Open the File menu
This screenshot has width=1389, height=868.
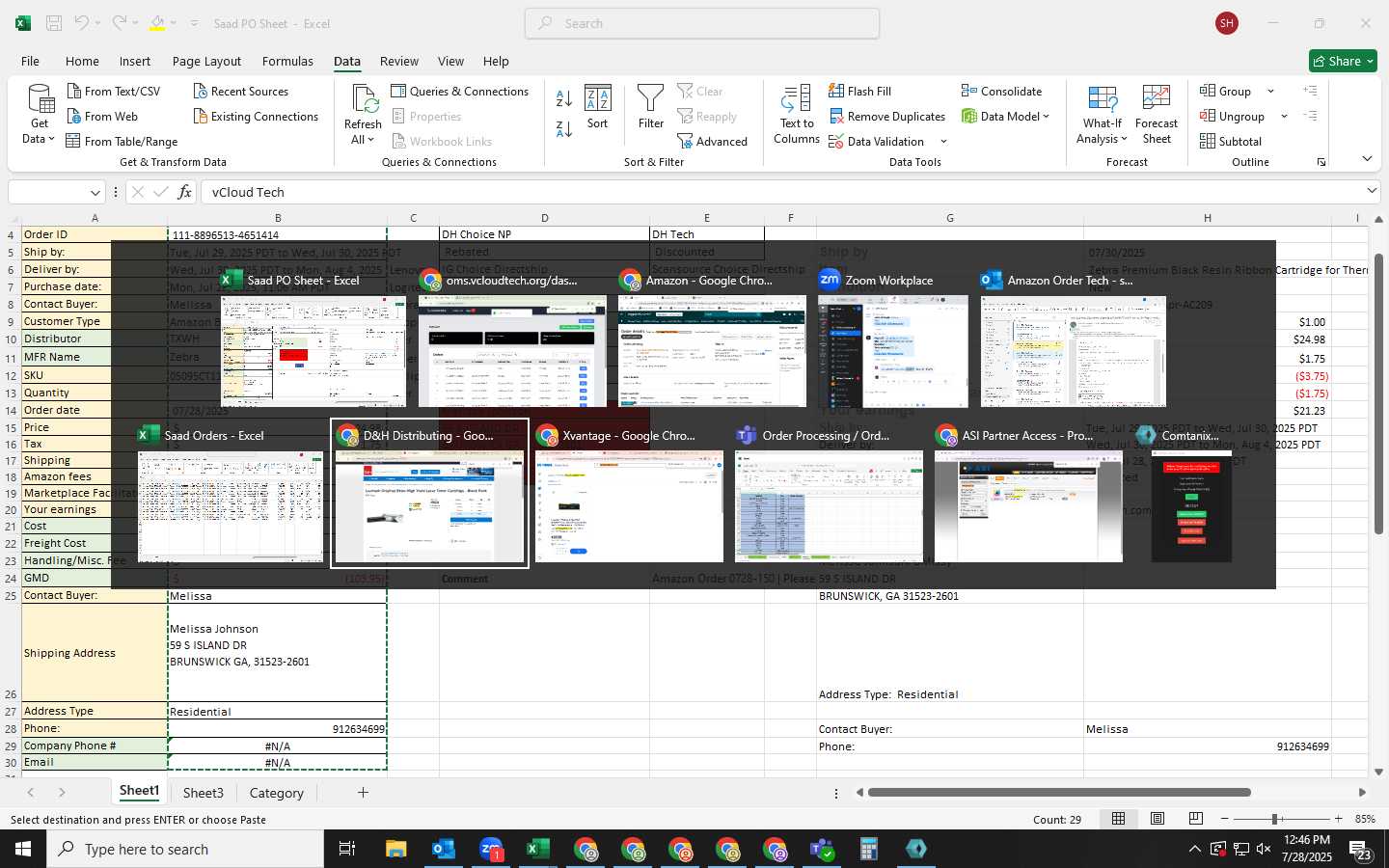click(x=30, y=61)
